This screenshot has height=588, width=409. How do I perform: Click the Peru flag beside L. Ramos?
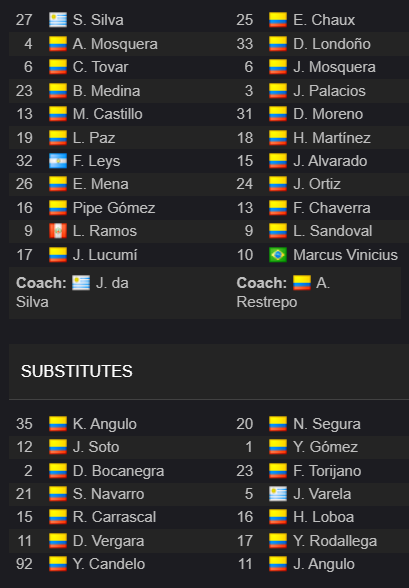(x=58, y=231)
